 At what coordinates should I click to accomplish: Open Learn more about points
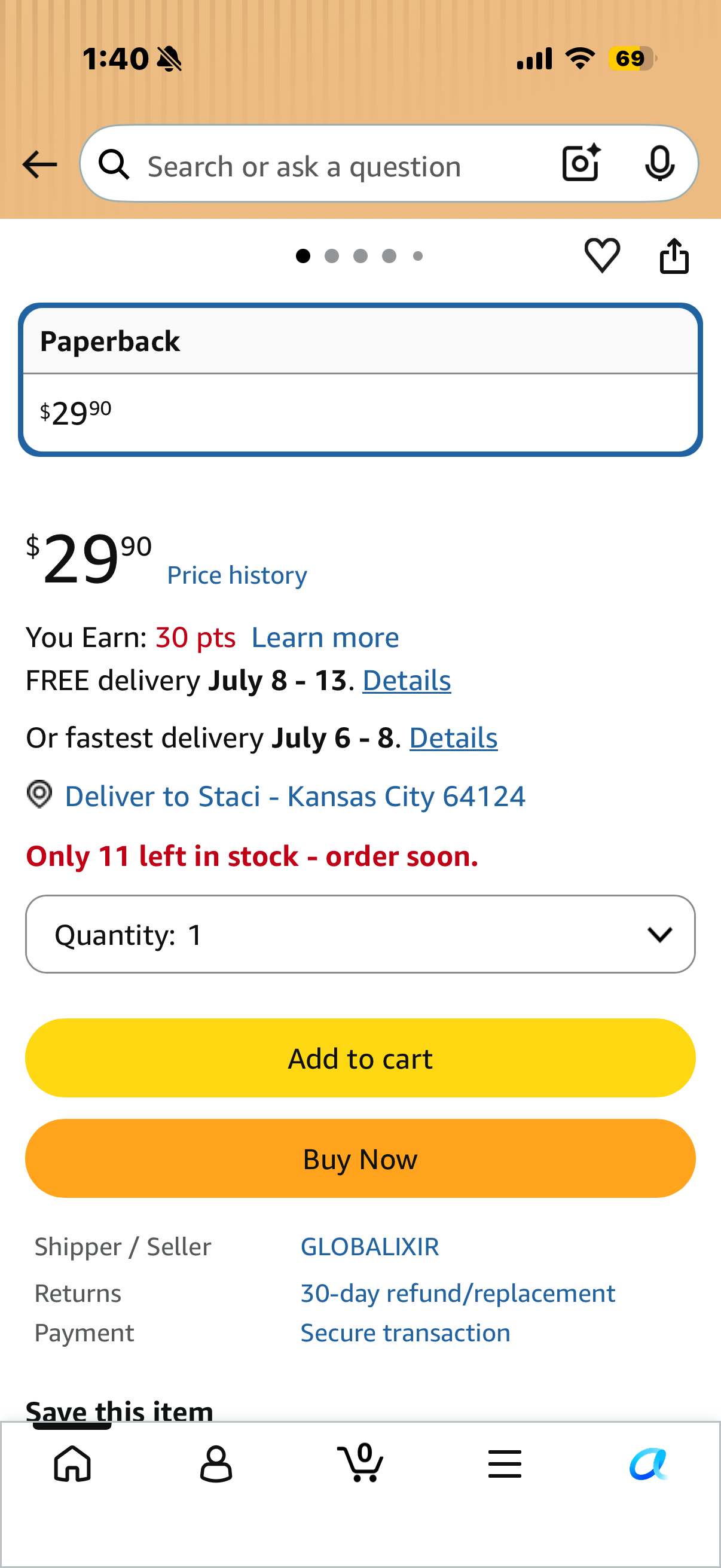click(x=325, y=637)
